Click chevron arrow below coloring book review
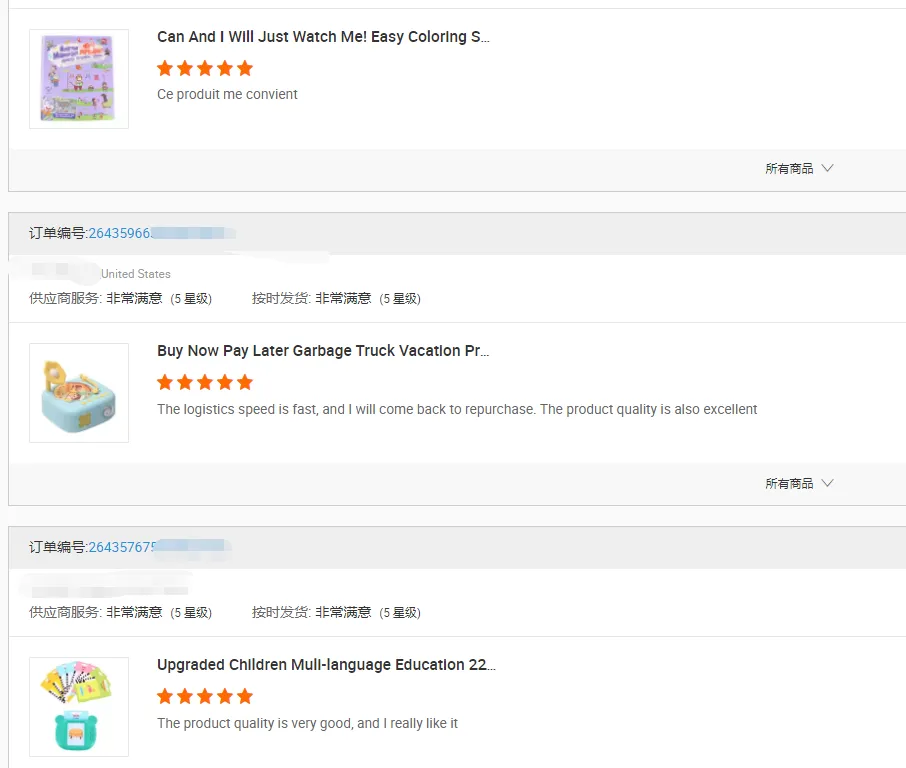The image size is (906, 768). tap(828, 168)
